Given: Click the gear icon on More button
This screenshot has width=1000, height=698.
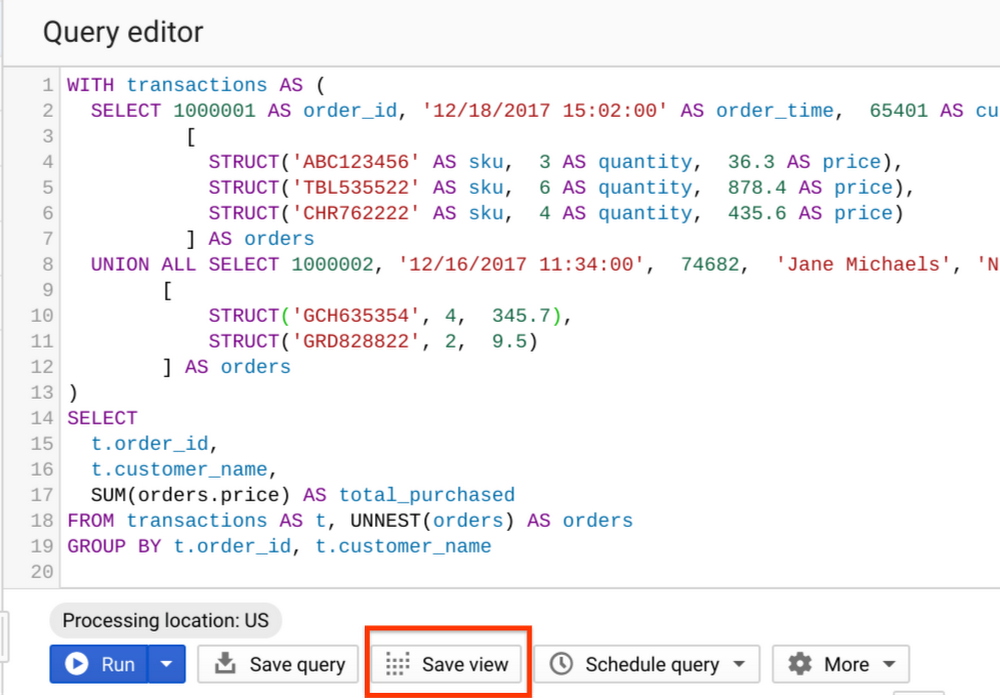Looking at the screenshot, I should 800,663.
